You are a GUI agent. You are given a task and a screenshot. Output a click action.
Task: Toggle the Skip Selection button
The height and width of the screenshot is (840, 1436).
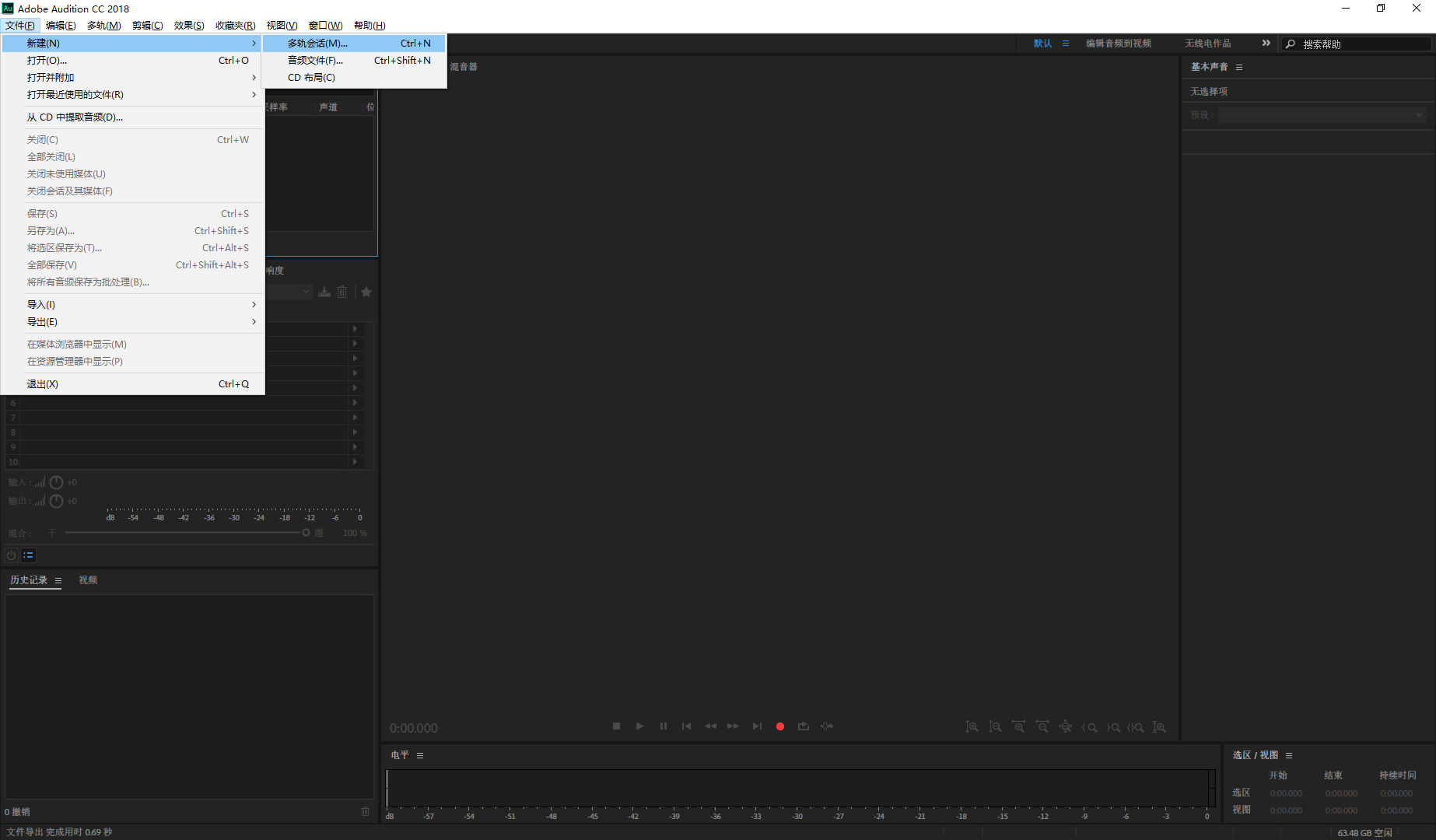coord(827,726)
